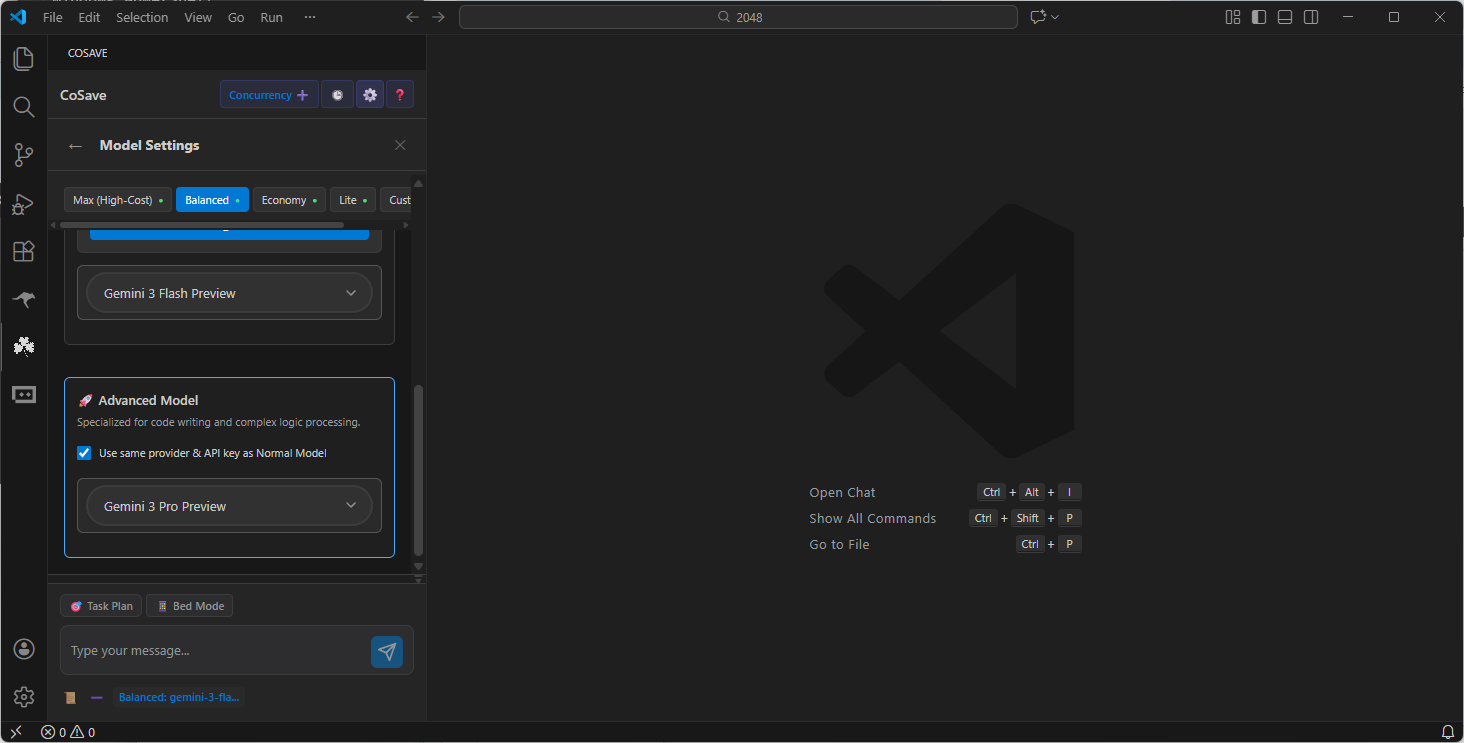The image size is (1464, 743).
Task: Open CoSave settings via the gear icon
Action: point(369,94)
